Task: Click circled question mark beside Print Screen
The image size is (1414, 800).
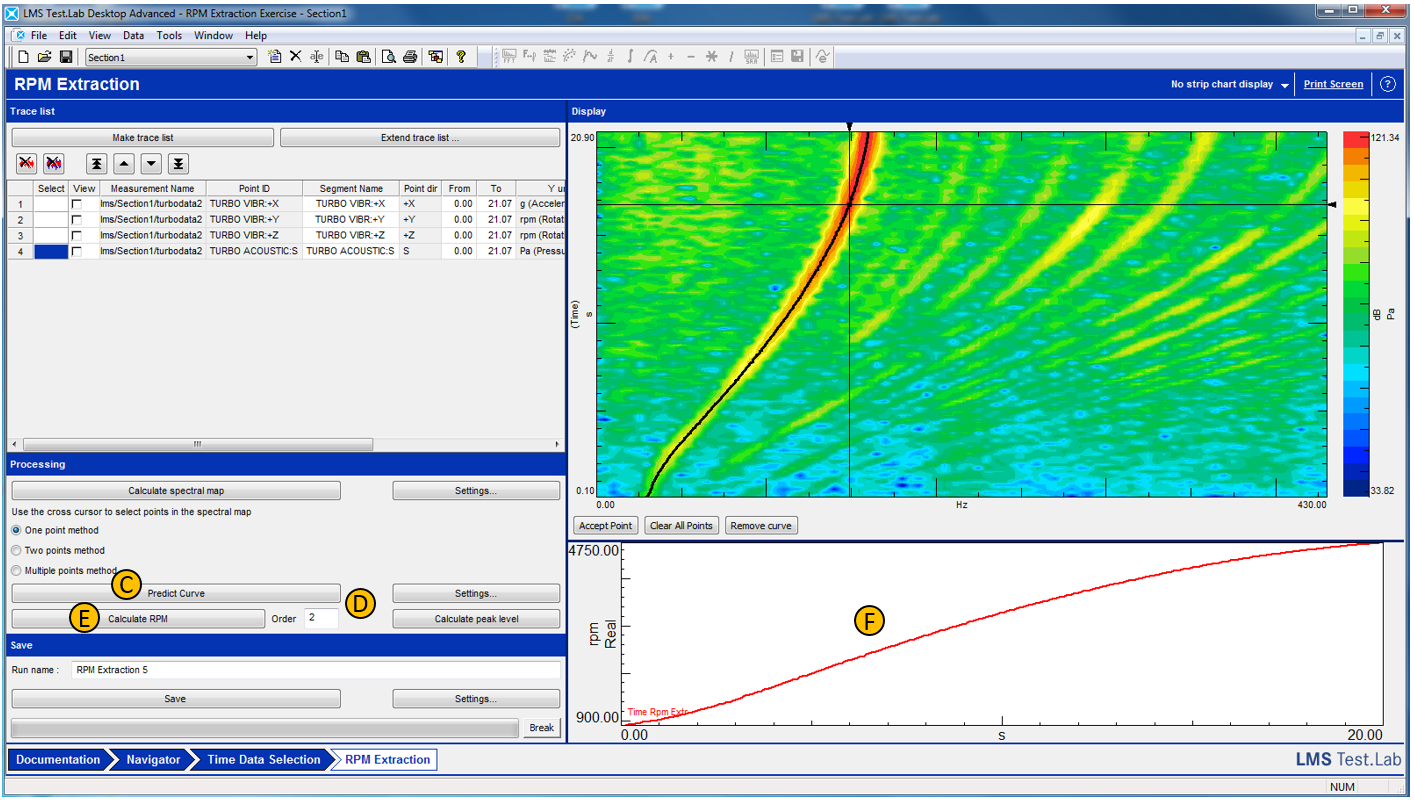Action: [1388, 84]
